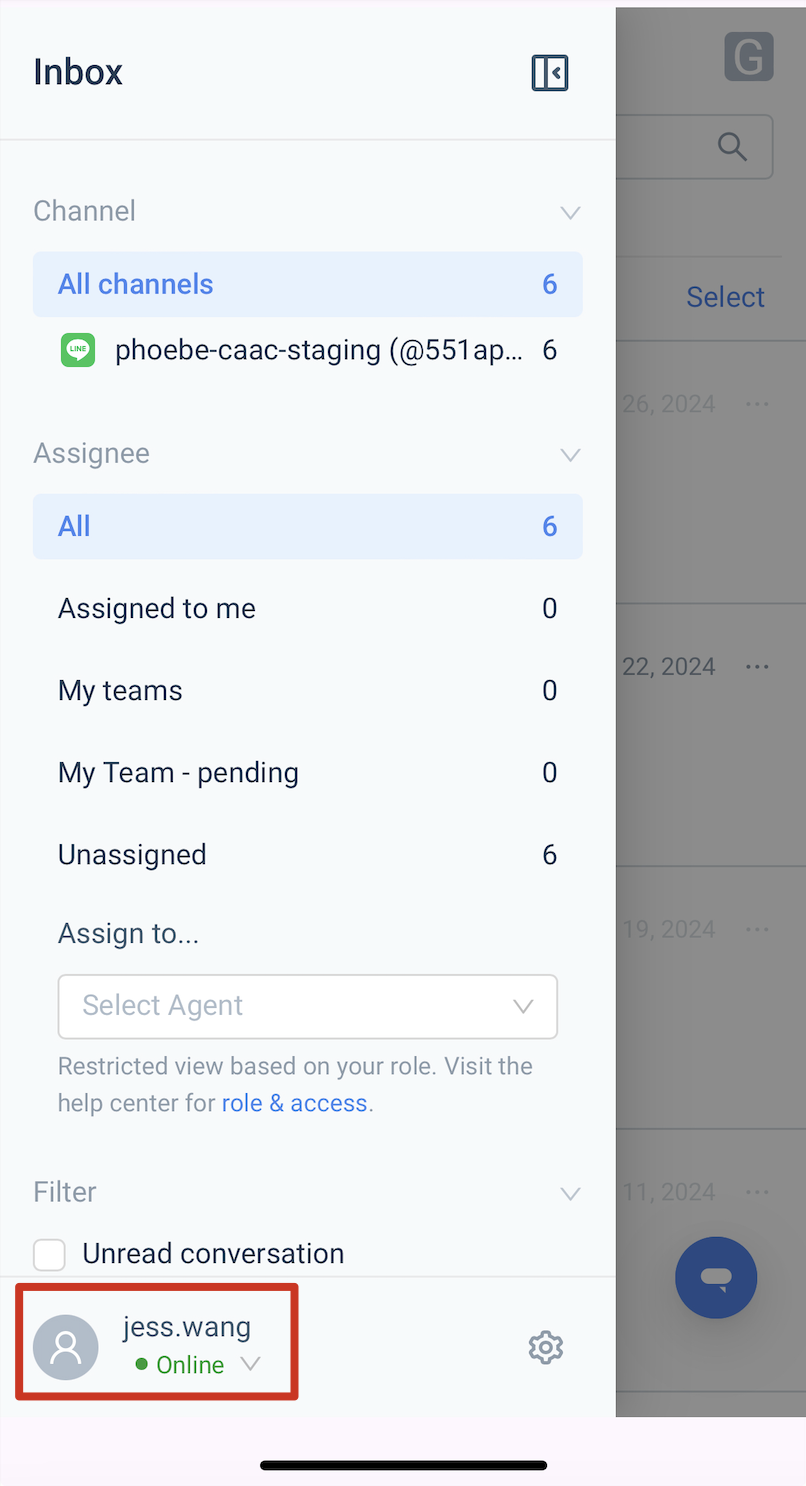Click the Select button
The height and width of the screenshot is (1486, 806).
(725, 297)
